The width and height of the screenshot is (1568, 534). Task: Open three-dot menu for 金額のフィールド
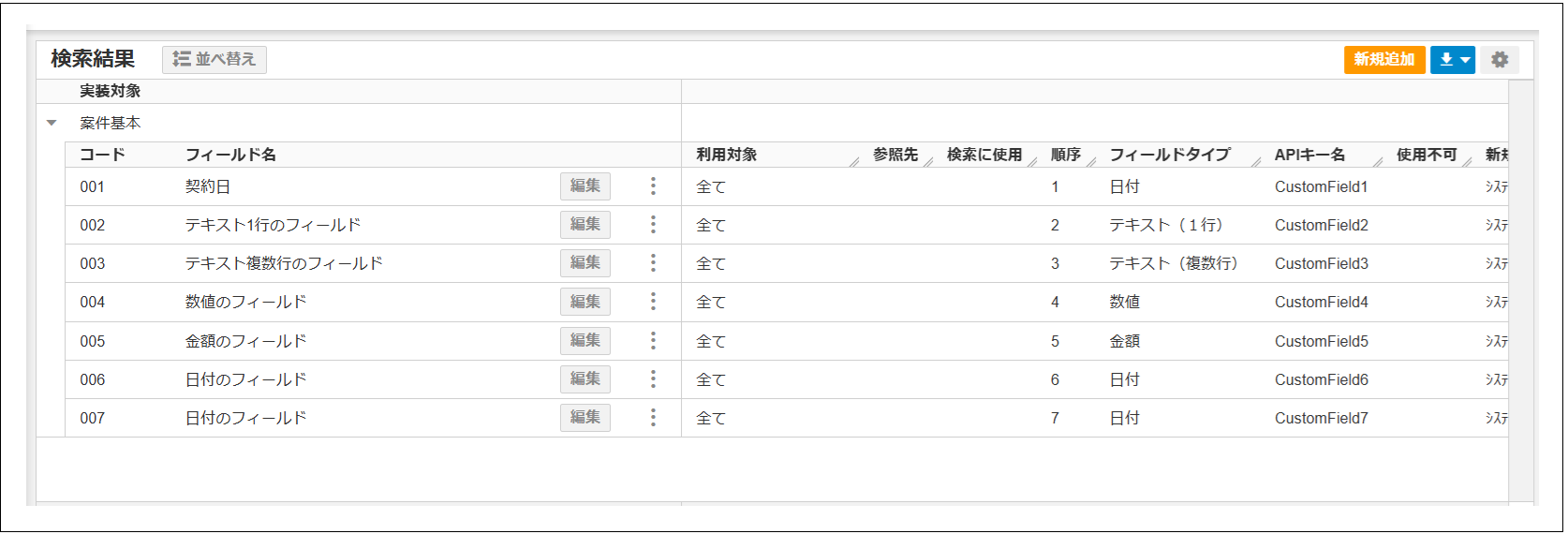(653, 341)
